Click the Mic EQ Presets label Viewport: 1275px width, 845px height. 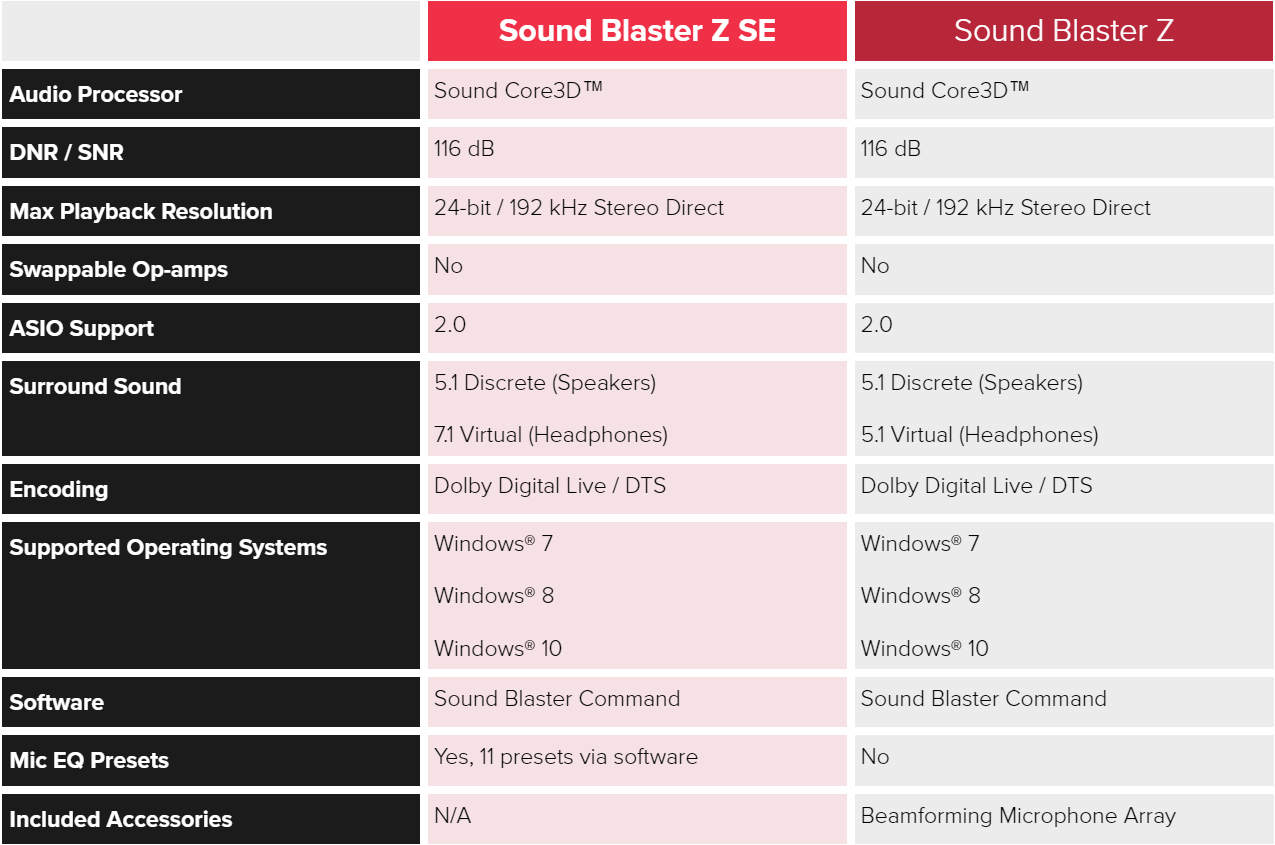(x=90, y=760)
